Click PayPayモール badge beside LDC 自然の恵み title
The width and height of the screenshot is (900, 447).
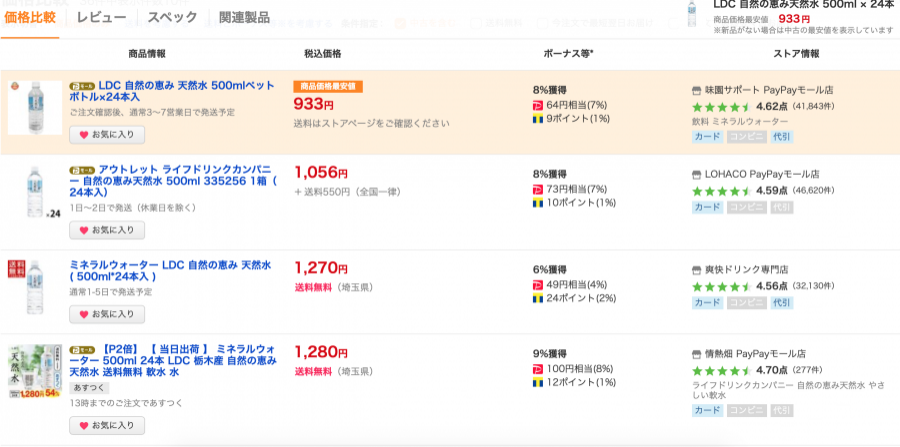pyautogui.click(x=82, y=86)
